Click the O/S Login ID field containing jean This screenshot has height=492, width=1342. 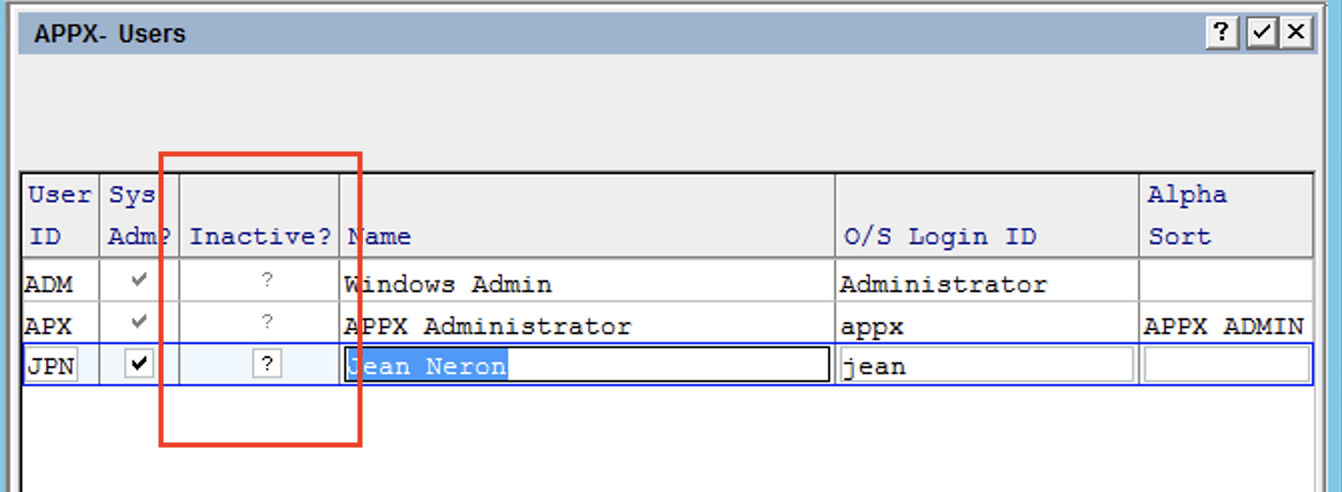[x=986, y=365]
